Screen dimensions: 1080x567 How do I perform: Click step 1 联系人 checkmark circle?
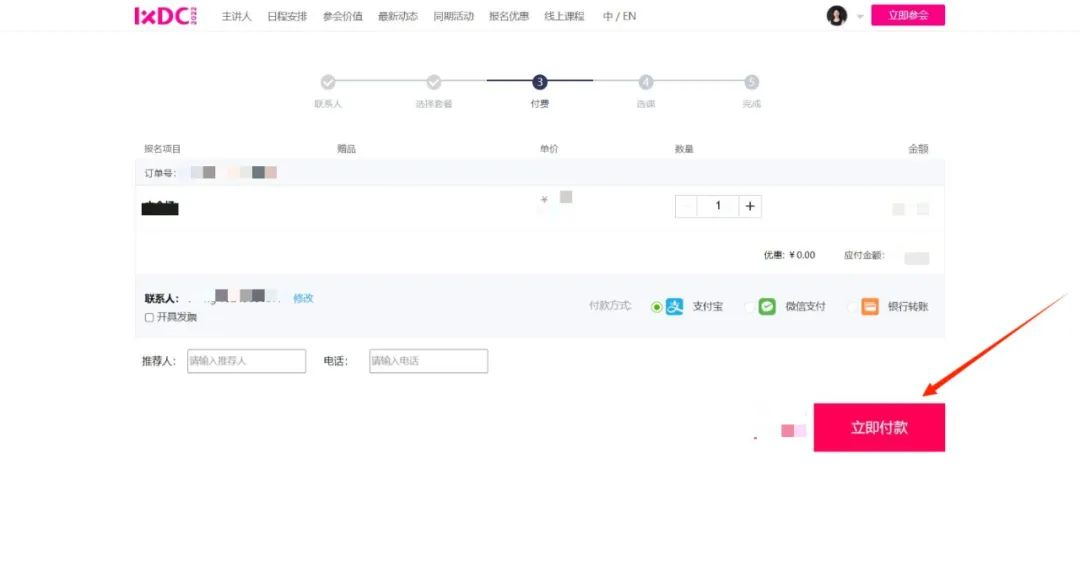pos(328,82)
